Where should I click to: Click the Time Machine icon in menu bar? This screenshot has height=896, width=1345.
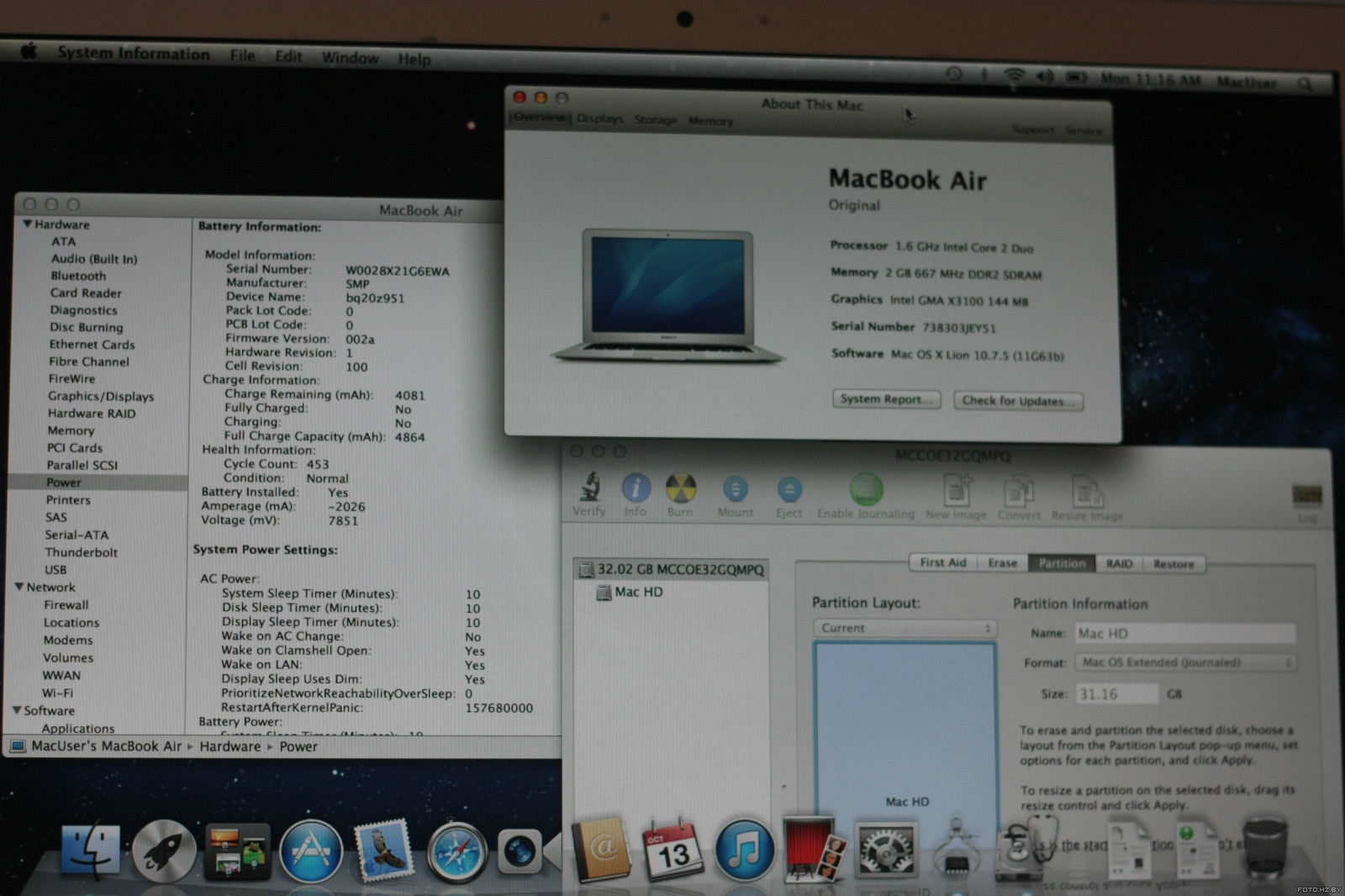click(x=954, y=74)
